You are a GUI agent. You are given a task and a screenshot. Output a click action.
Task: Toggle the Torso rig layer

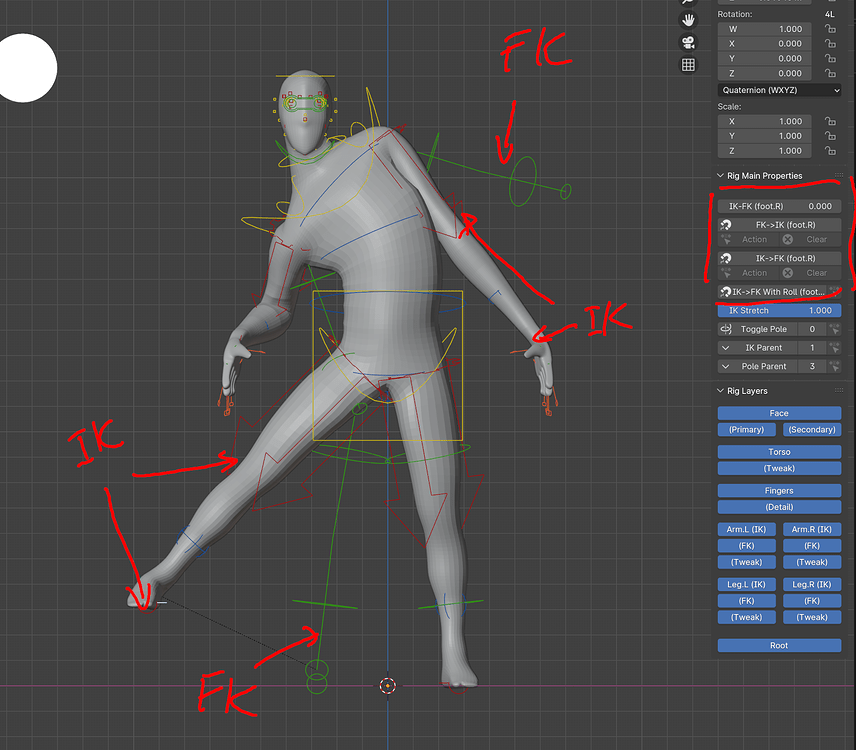click(x=779, y=452)
